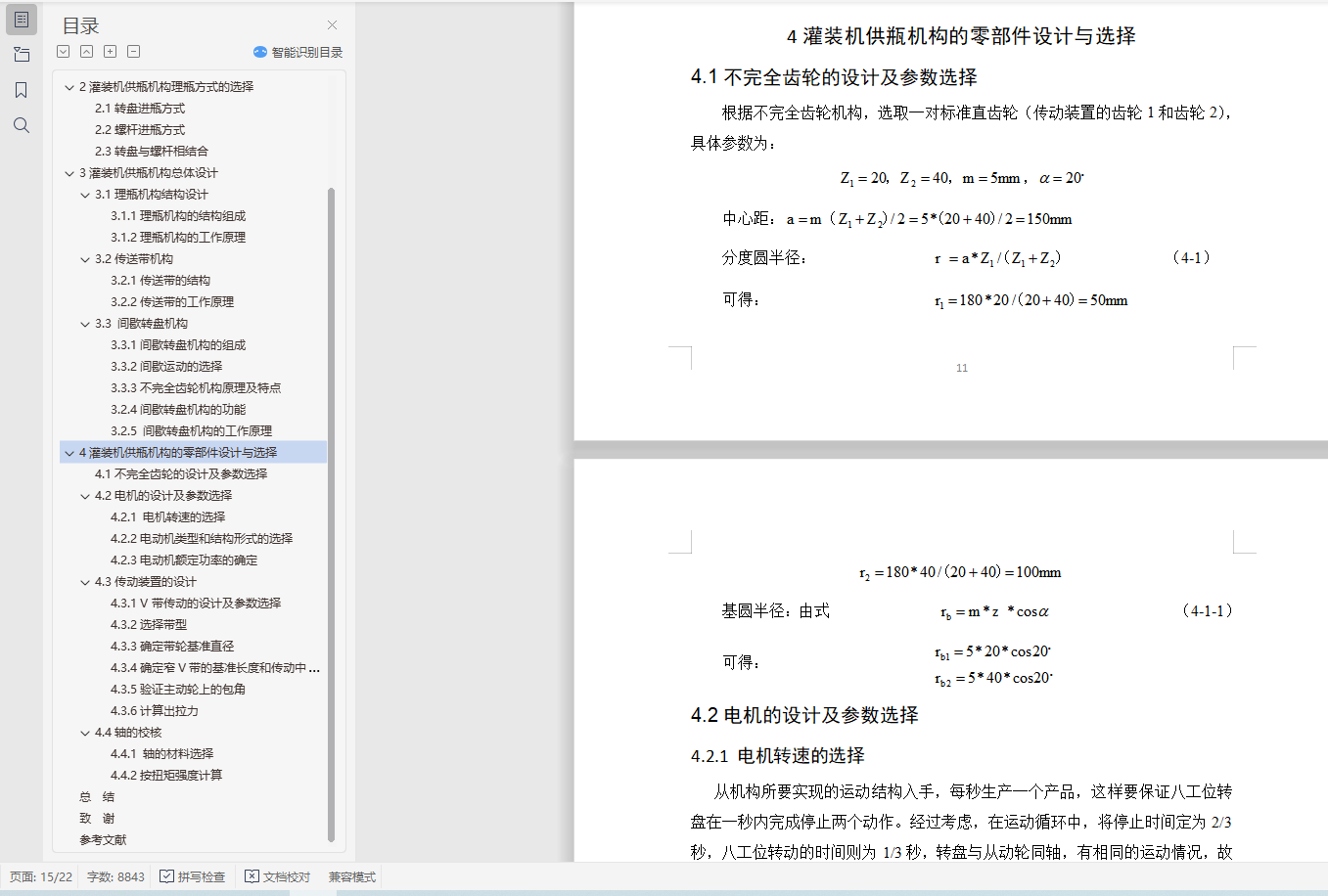This screenshot has height=896, width=1328.
Task: Click the plus-box icon in the outline toolbar
Action: (111, 52)
